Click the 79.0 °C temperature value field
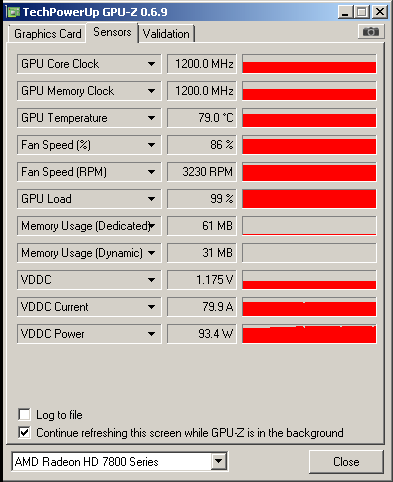Image resolution: width=393 pixels, height=482 pixels. (x=202, y=118)
